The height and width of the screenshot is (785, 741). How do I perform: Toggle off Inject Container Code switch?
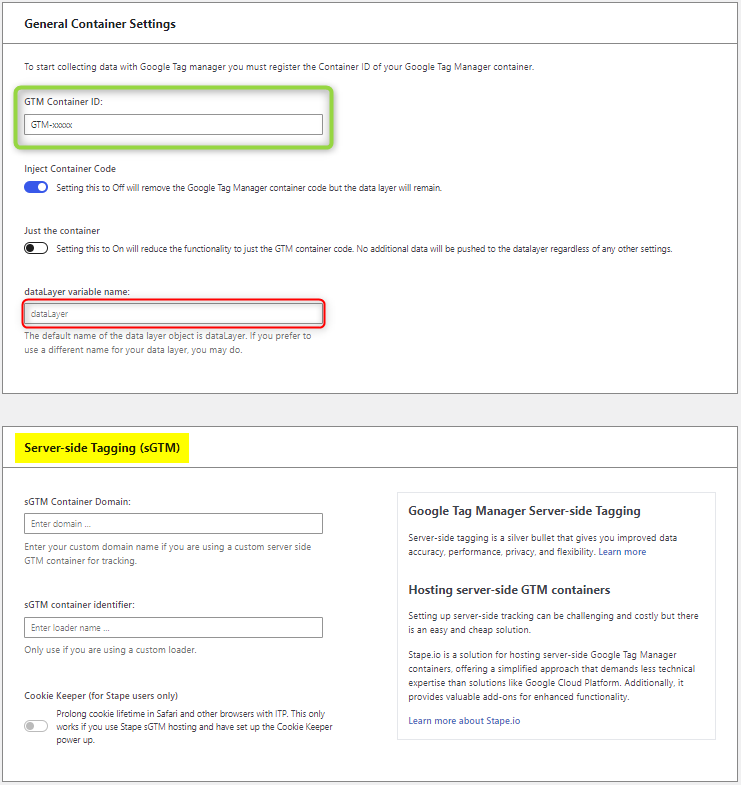[x=36, y=187]
